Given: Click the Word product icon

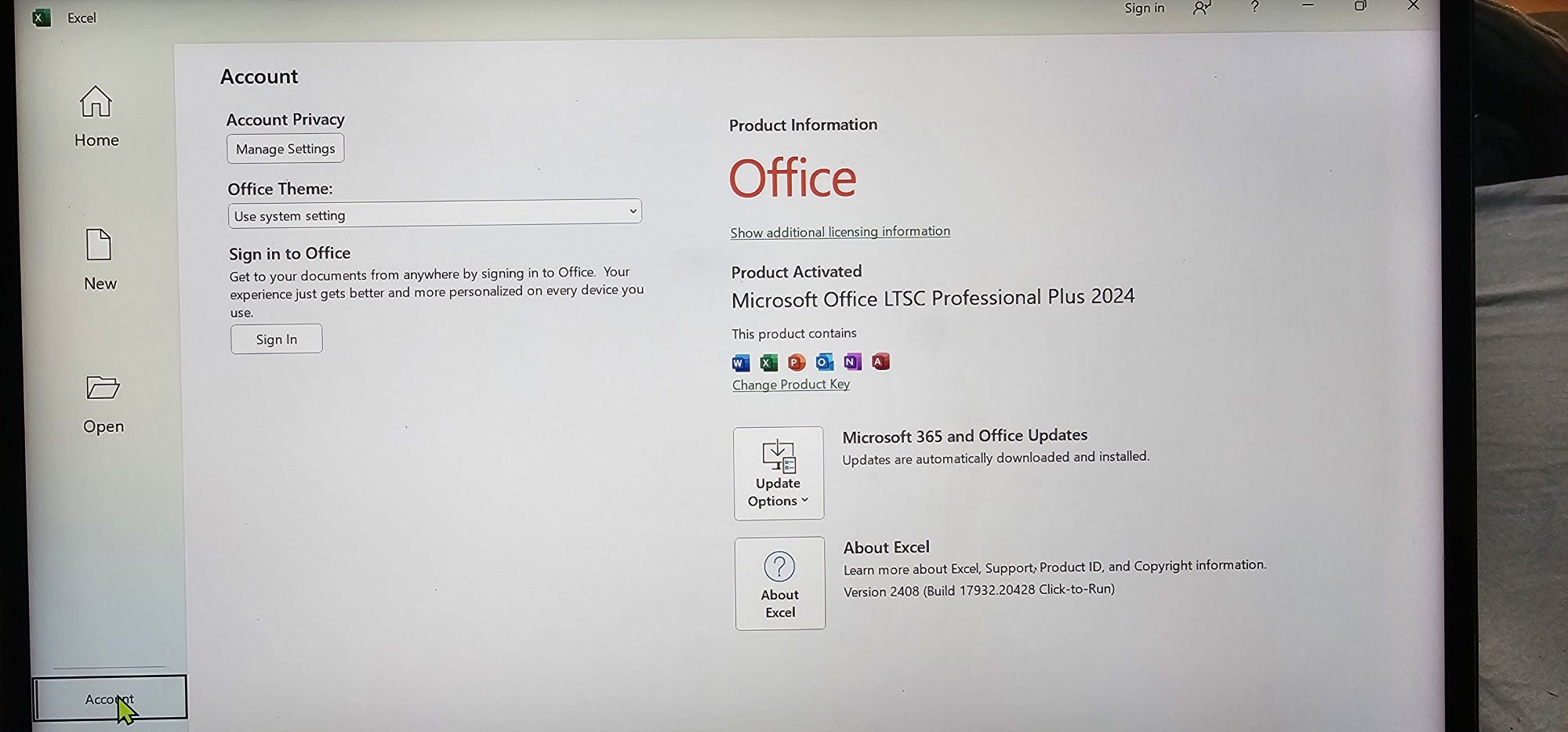Looking at the screenshot, I should coord(741,363).
